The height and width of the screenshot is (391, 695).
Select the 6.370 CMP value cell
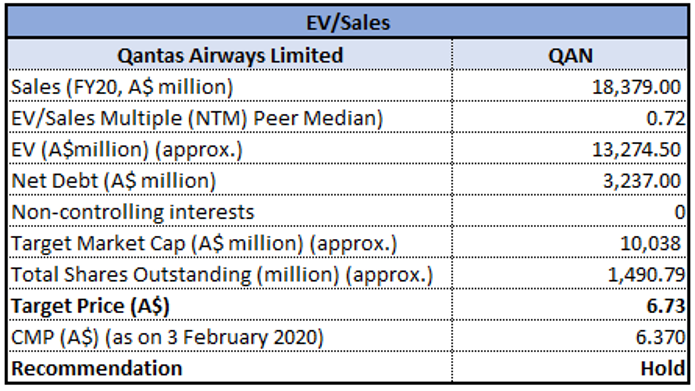570,337
